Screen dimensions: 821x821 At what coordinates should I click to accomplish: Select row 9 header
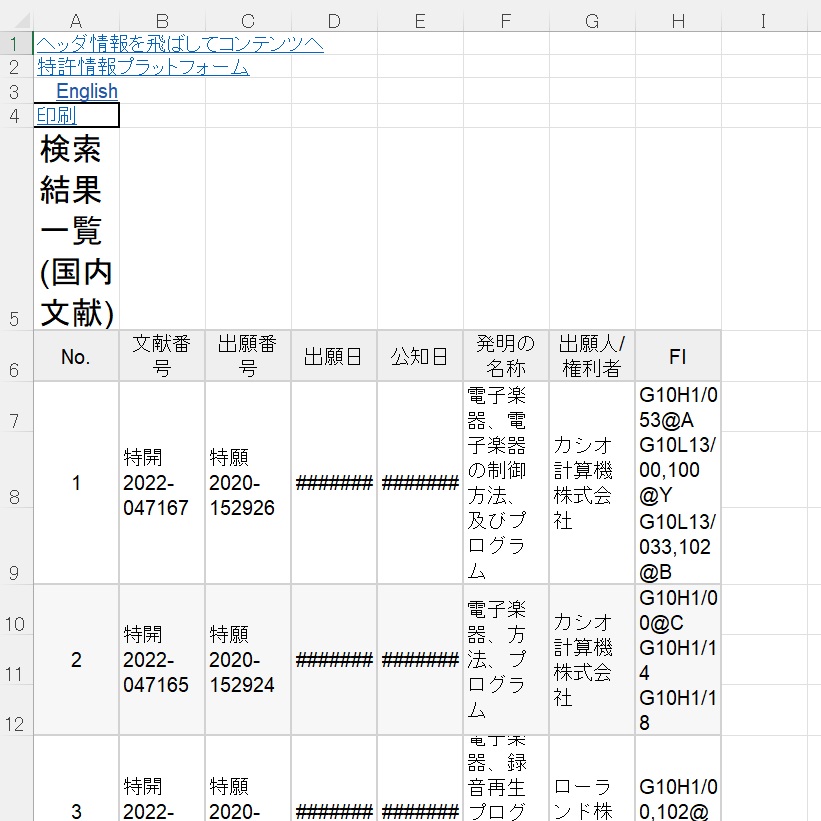[16, 546]
